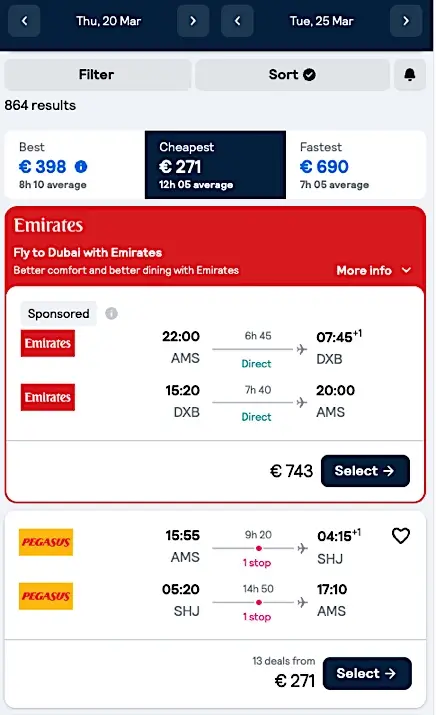Click the Sponsored info icon
This screenshot has height=715, width=436.
click(x=111, y=314)
